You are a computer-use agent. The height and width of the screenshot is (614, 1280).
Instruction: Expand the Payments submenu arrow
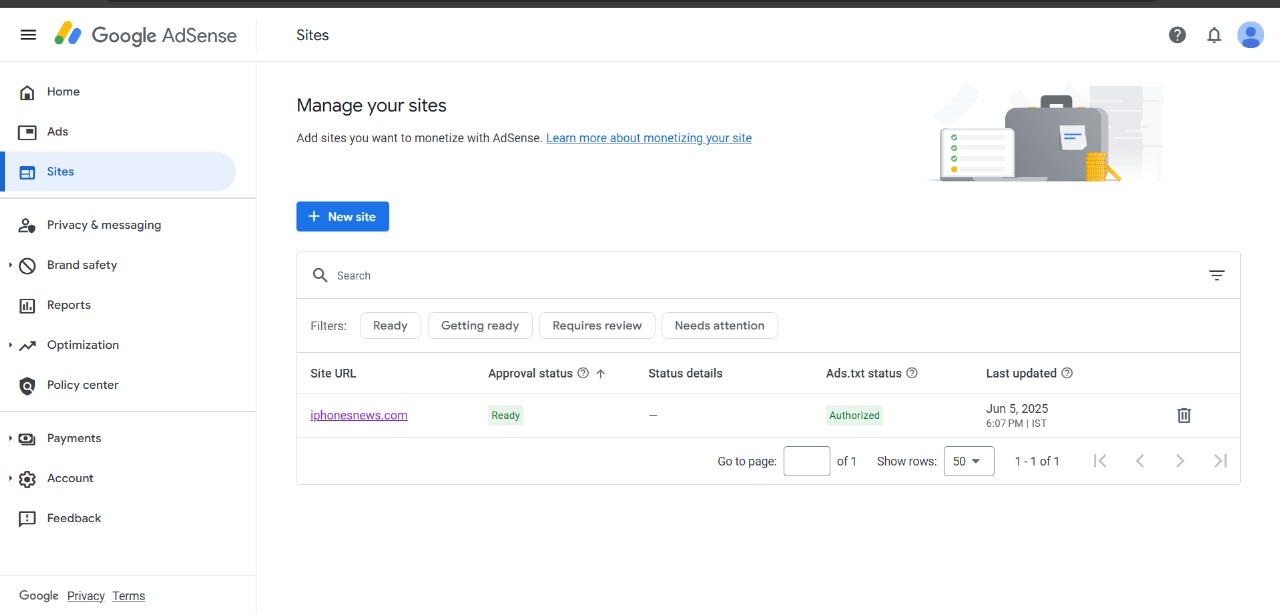10,438
